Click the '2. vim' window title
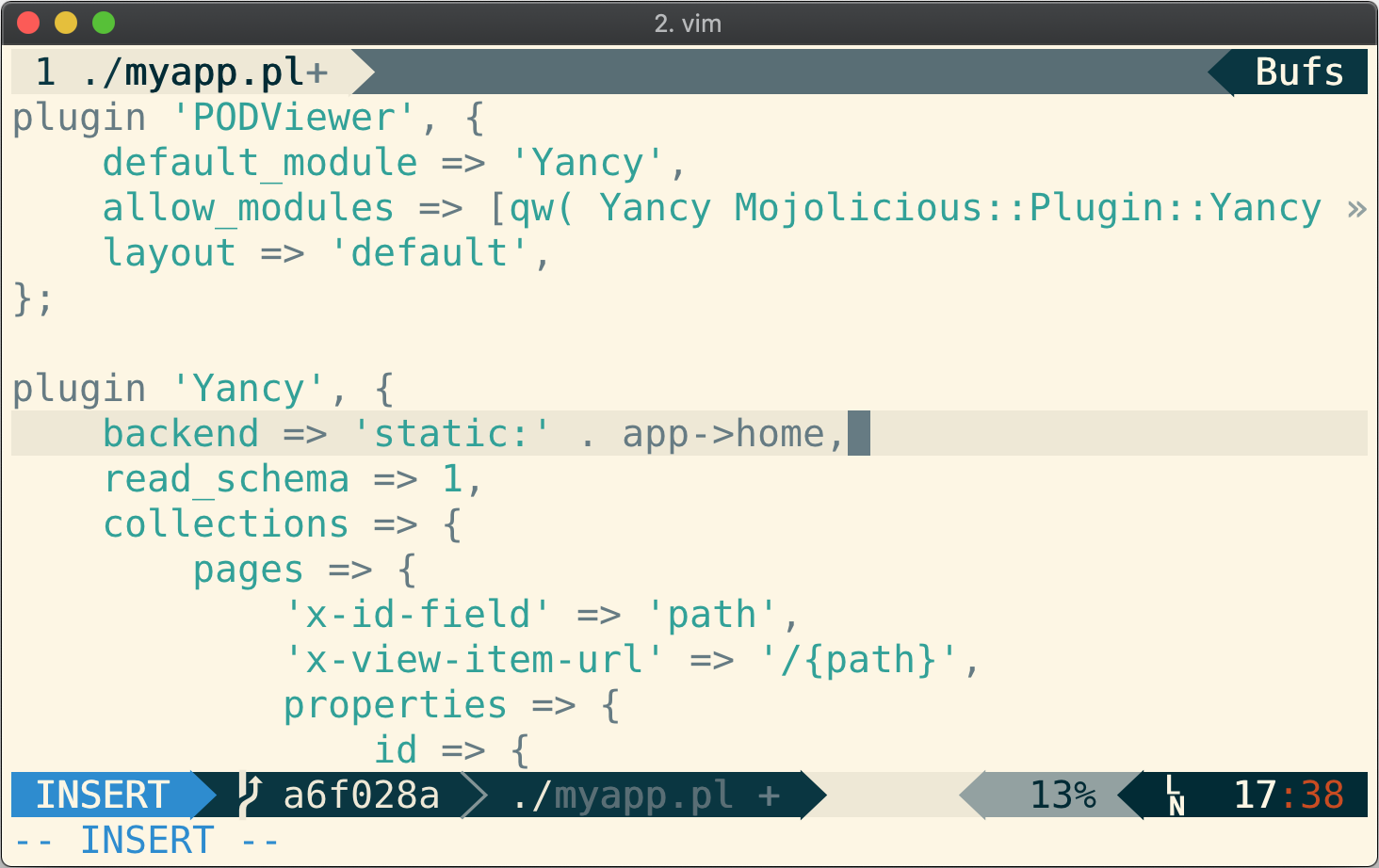 coord(688,24)
